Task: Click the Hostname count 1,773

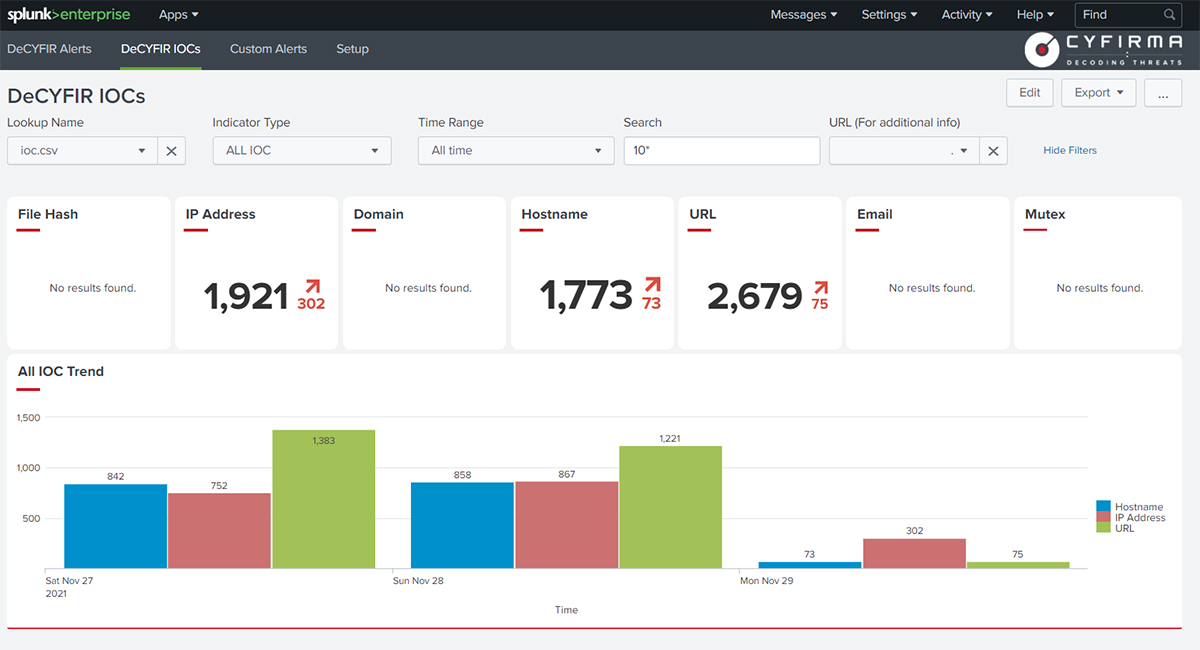Action: 586,296
